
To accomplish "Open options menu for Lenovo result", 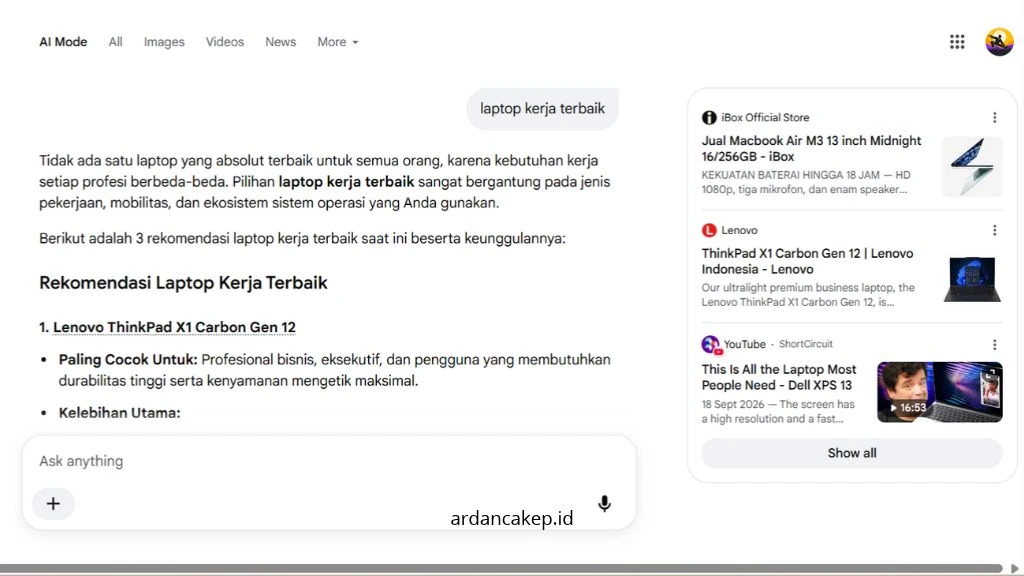I will click(994, 230).
